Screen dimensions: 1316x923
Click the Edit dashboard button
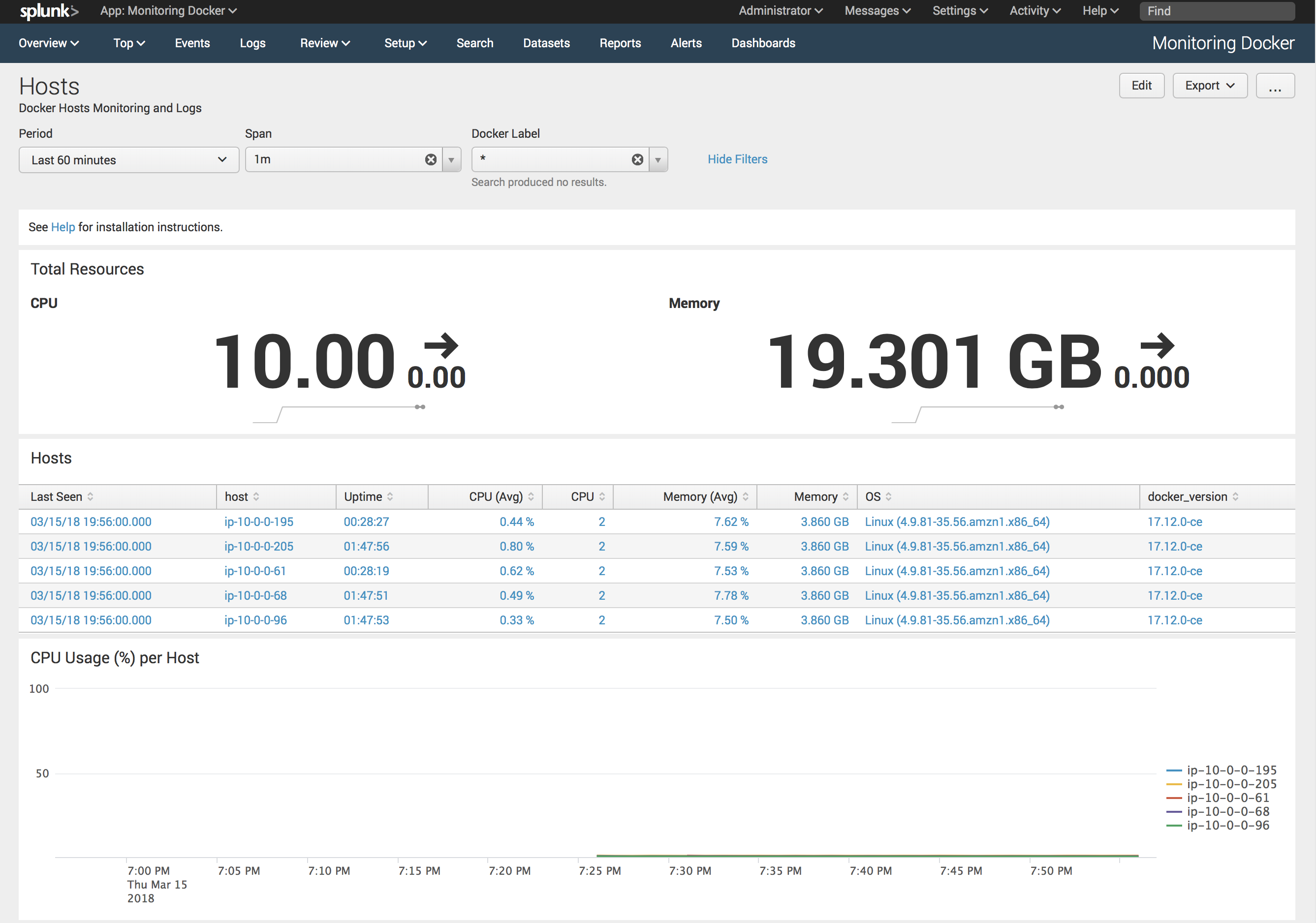(x=1141, y=86)
